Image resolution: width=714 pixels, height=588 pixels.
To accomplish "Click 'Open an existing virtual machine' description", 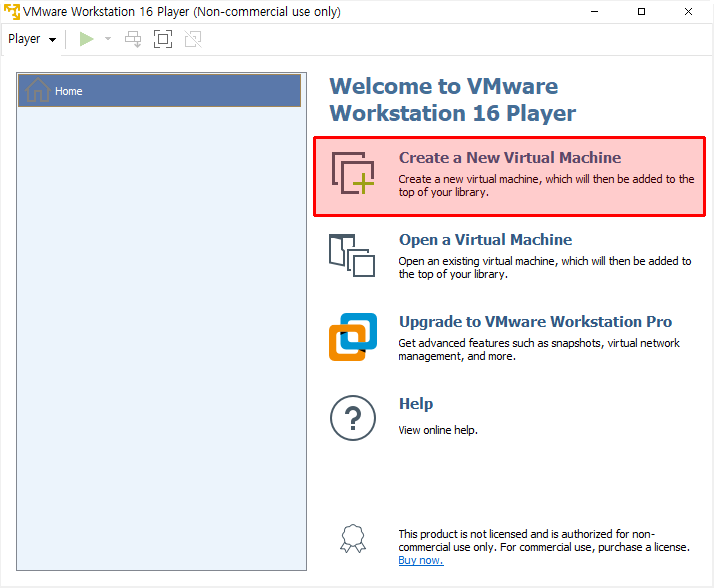I will (x=545, y=268).
